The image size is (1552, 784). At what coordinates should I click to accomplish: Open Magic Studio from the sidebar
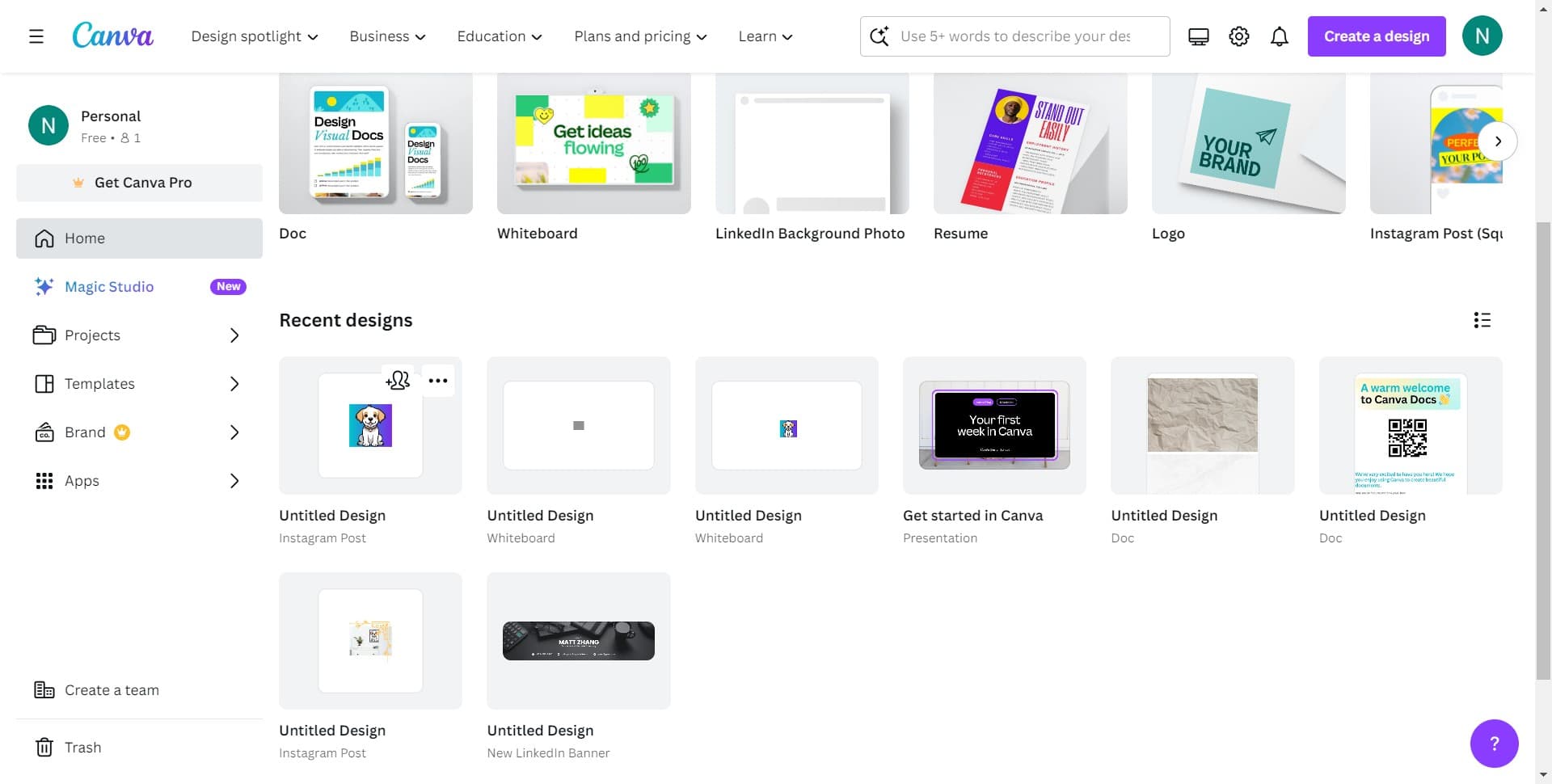[139, 287]
